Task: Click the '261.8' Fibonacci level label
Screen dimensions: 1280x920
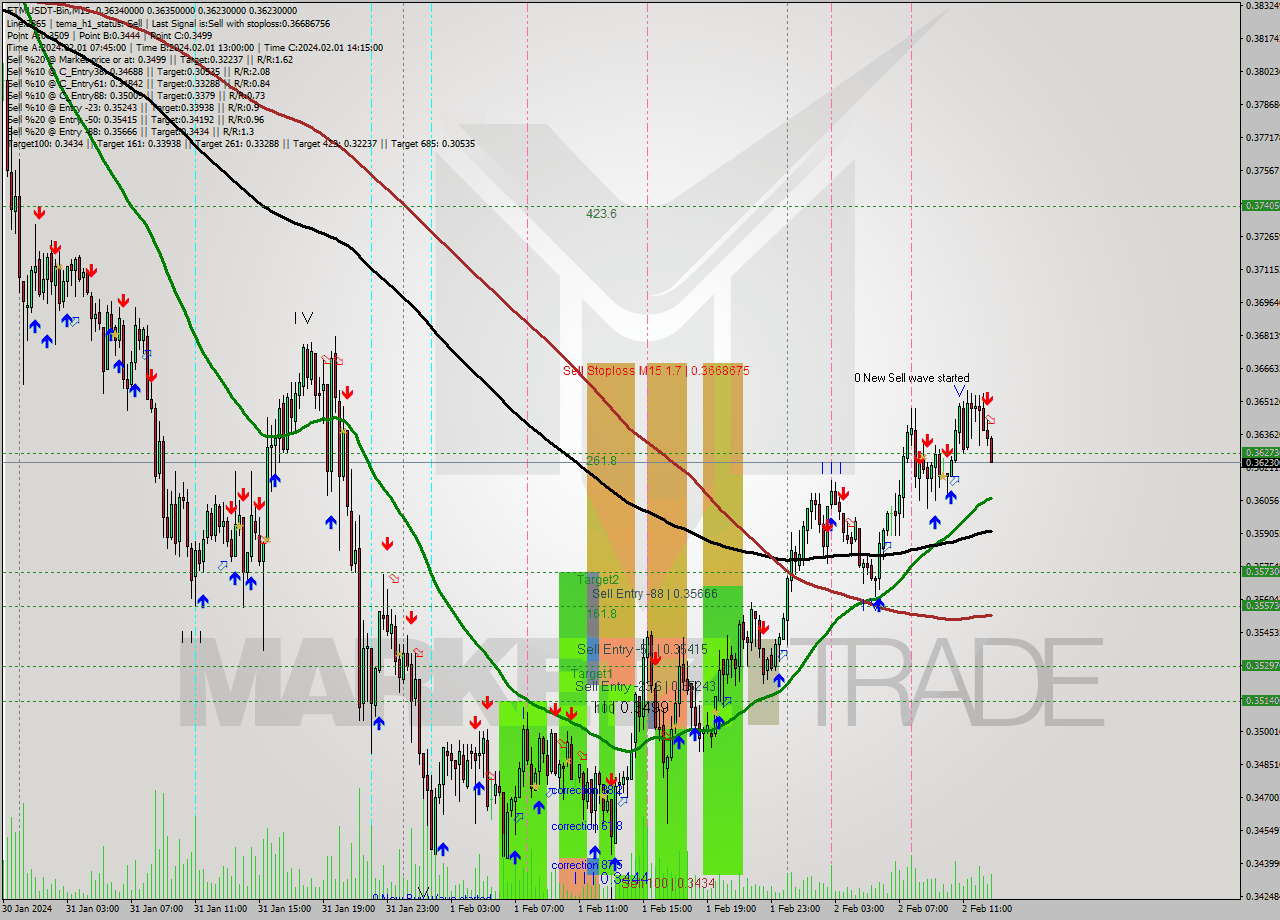Action: pyautogui.click(x=601, y=461)
